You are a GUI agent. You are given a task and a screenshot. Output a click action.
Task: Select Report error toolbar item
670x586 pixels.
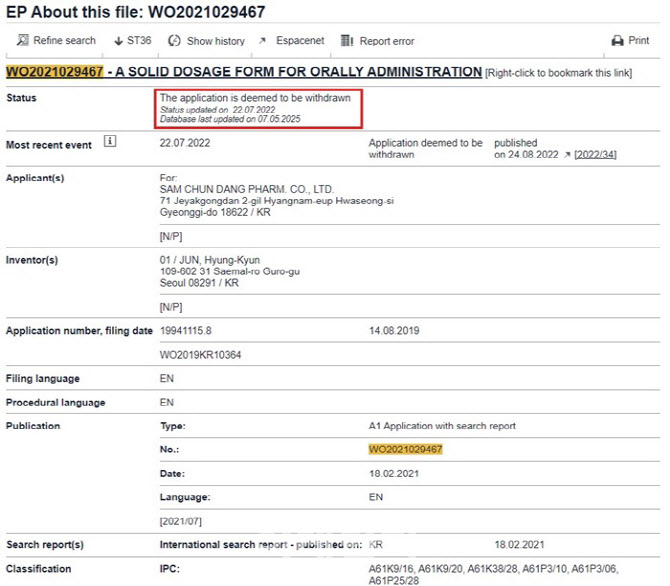[x=387, y=41]
